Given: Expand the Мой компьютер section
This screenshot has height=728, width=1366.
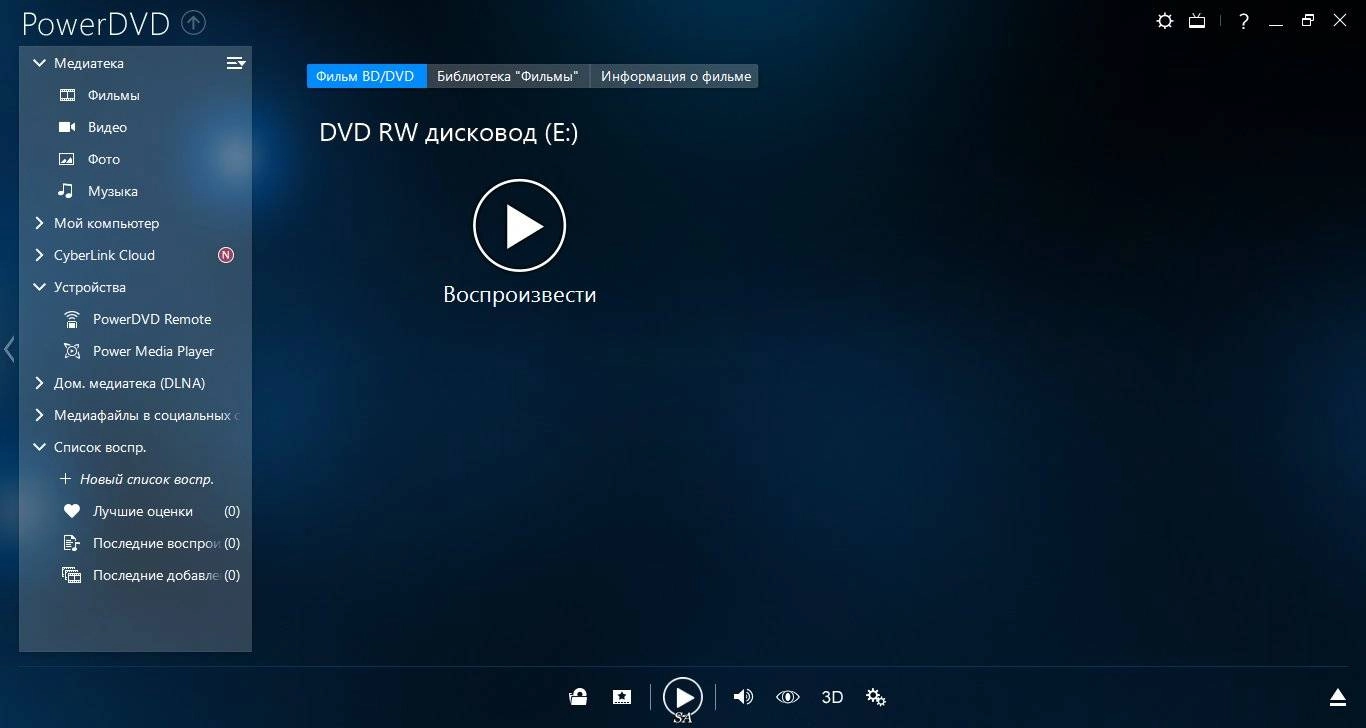Looking at the screenshot, I should 39,223.
